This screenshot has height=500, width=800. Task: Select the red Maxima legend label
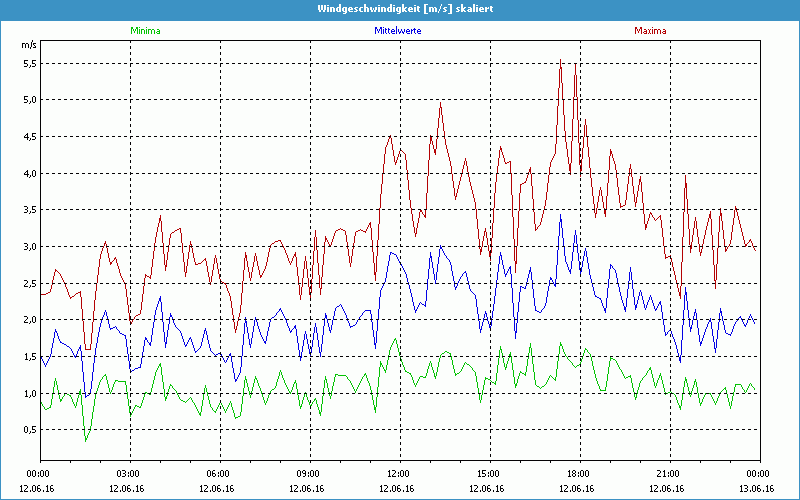tap(650, 31)
